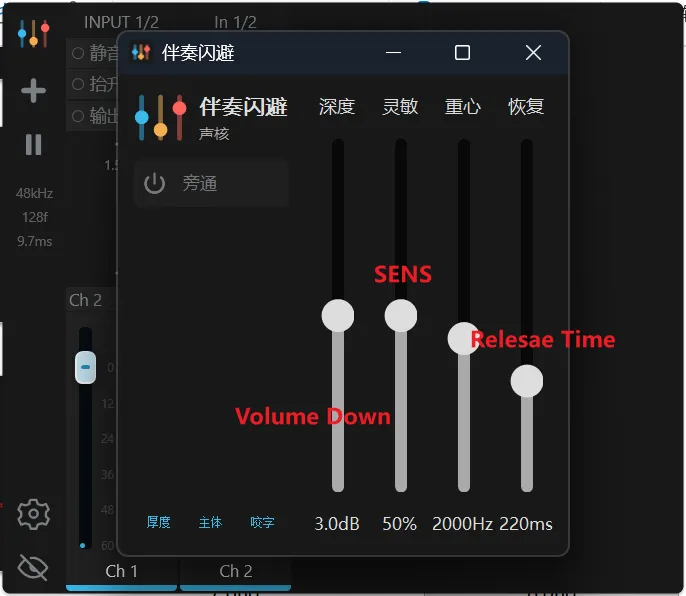Click the 深度 depth slider handle
This screenshot has height=596, width=686.
coord(338,316)
